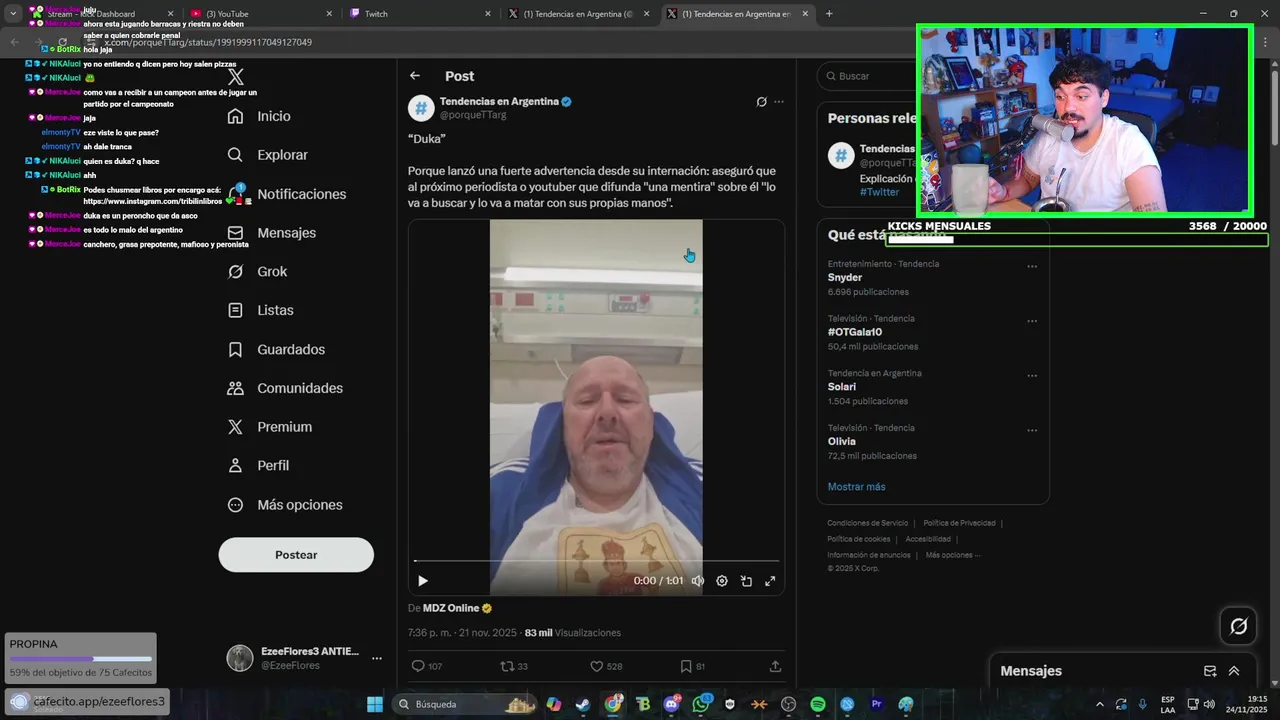Open more options for the Olivia trend
The image size is (1280, 720).
[1032, 431]
